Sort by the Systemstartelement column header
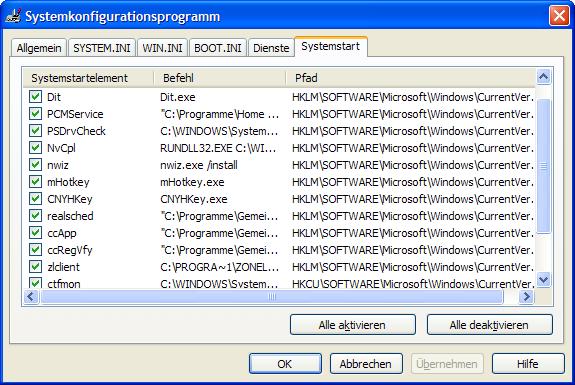The image size is (575, 385). 88,78
